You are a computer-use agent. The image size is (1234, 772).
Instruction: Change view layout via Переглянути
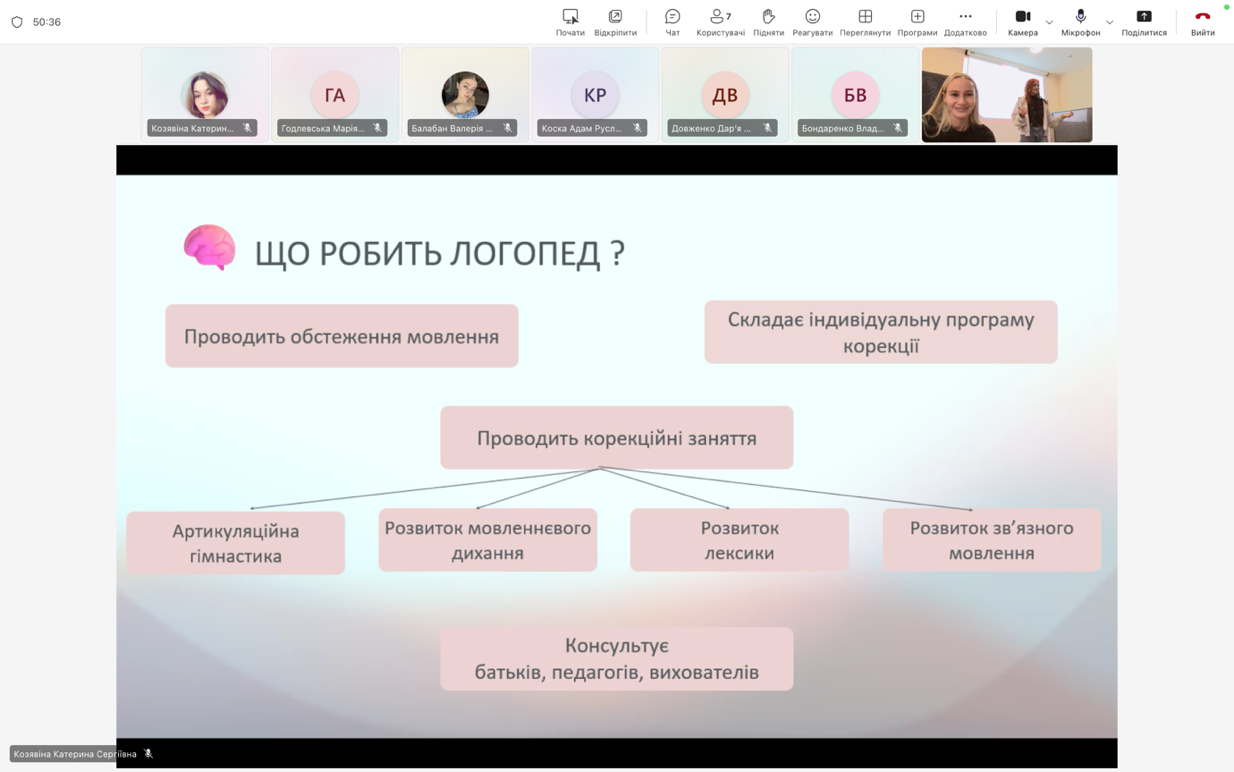(865, 21)
